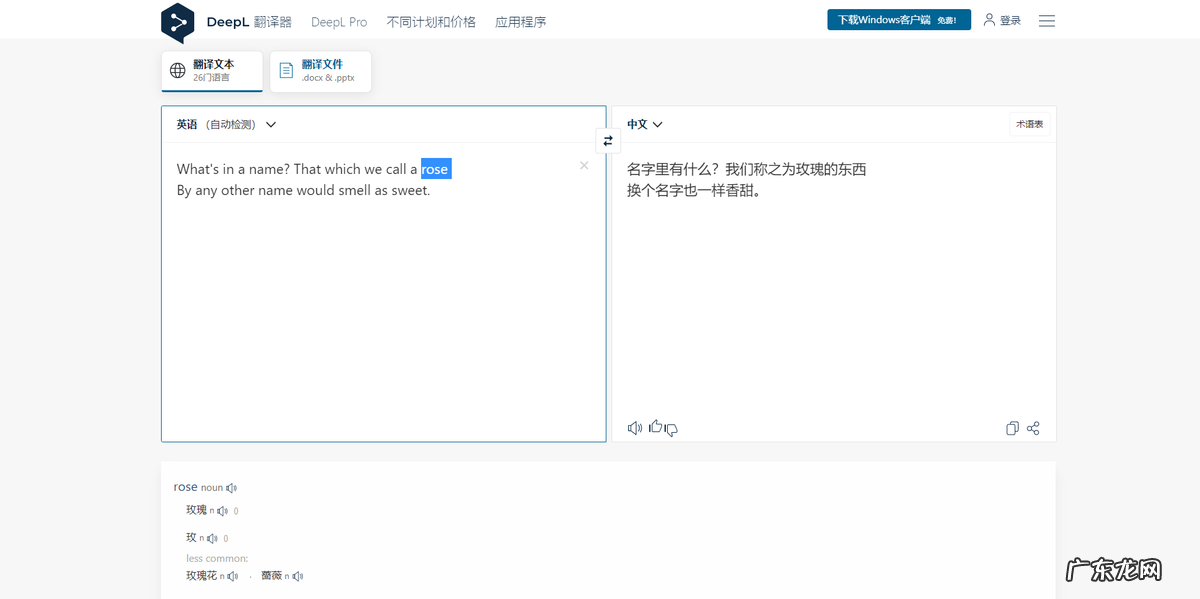Switch to the 翻译文件 tab
The height and width of the screenshot is (599, 1200).
[320, 71]
